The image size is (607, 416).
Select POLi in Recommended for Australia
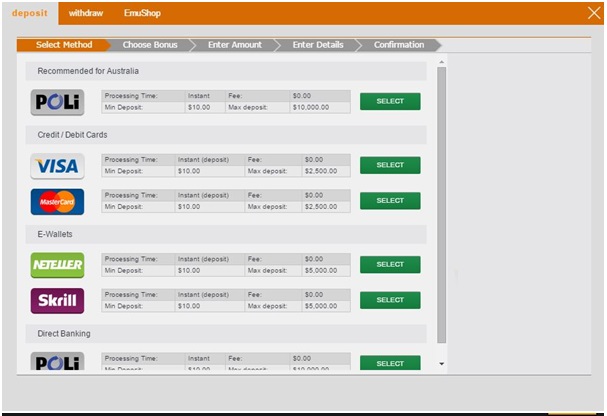point(390,101)
